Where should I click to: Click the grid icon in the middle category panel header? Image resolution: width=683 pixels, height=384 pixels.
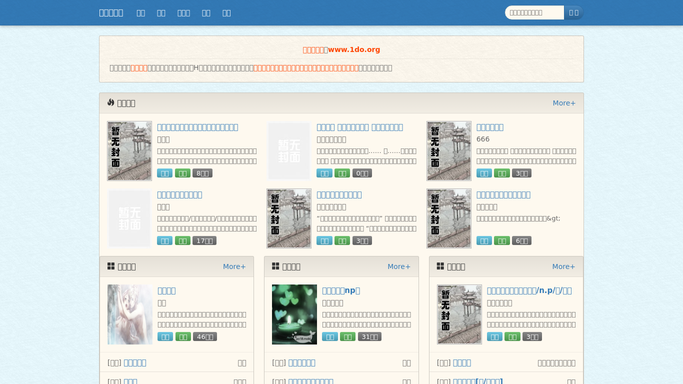coord(276,266)
